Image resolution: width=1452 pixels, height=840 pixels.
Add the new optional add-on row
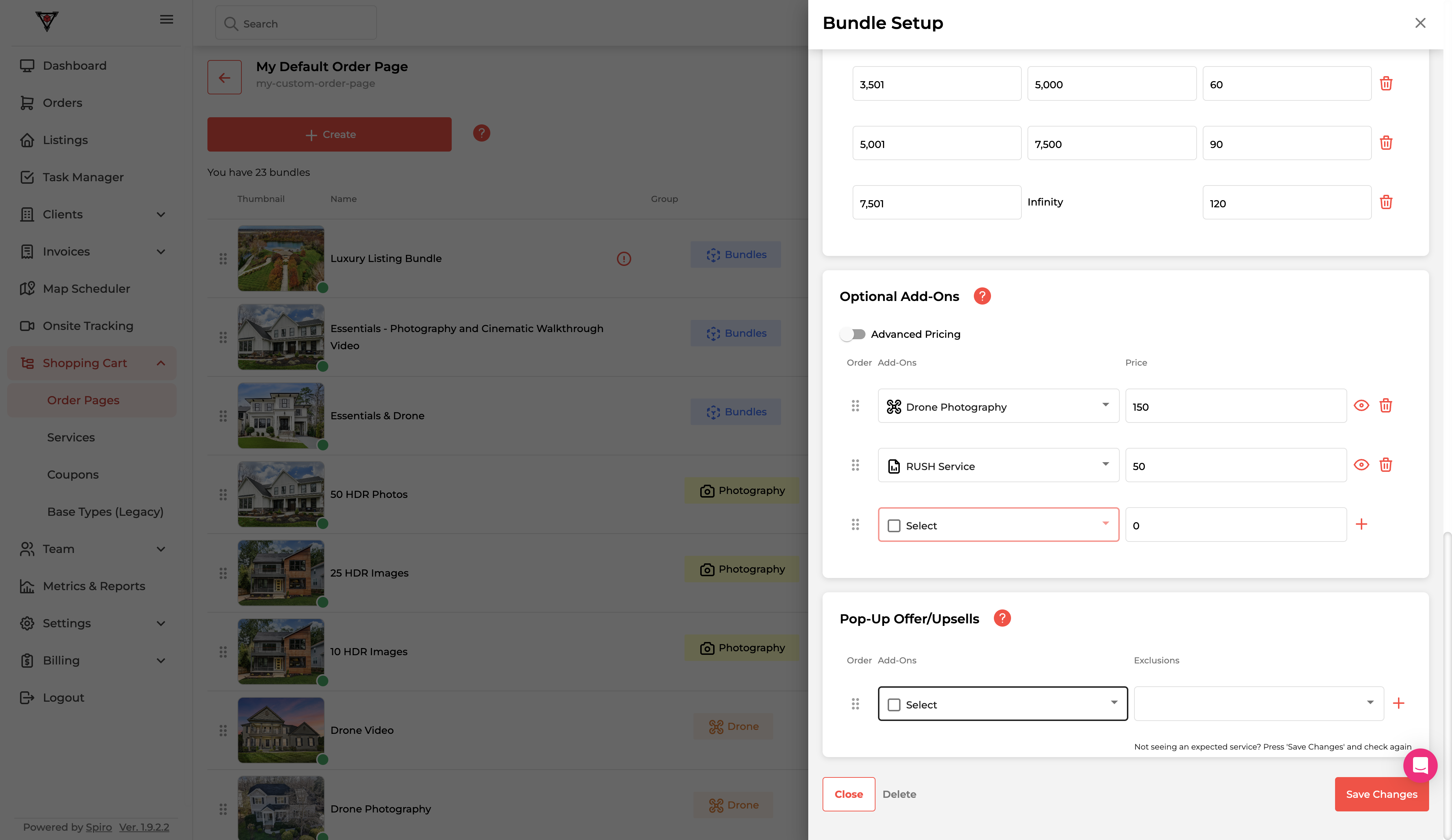click(1361, 524)
